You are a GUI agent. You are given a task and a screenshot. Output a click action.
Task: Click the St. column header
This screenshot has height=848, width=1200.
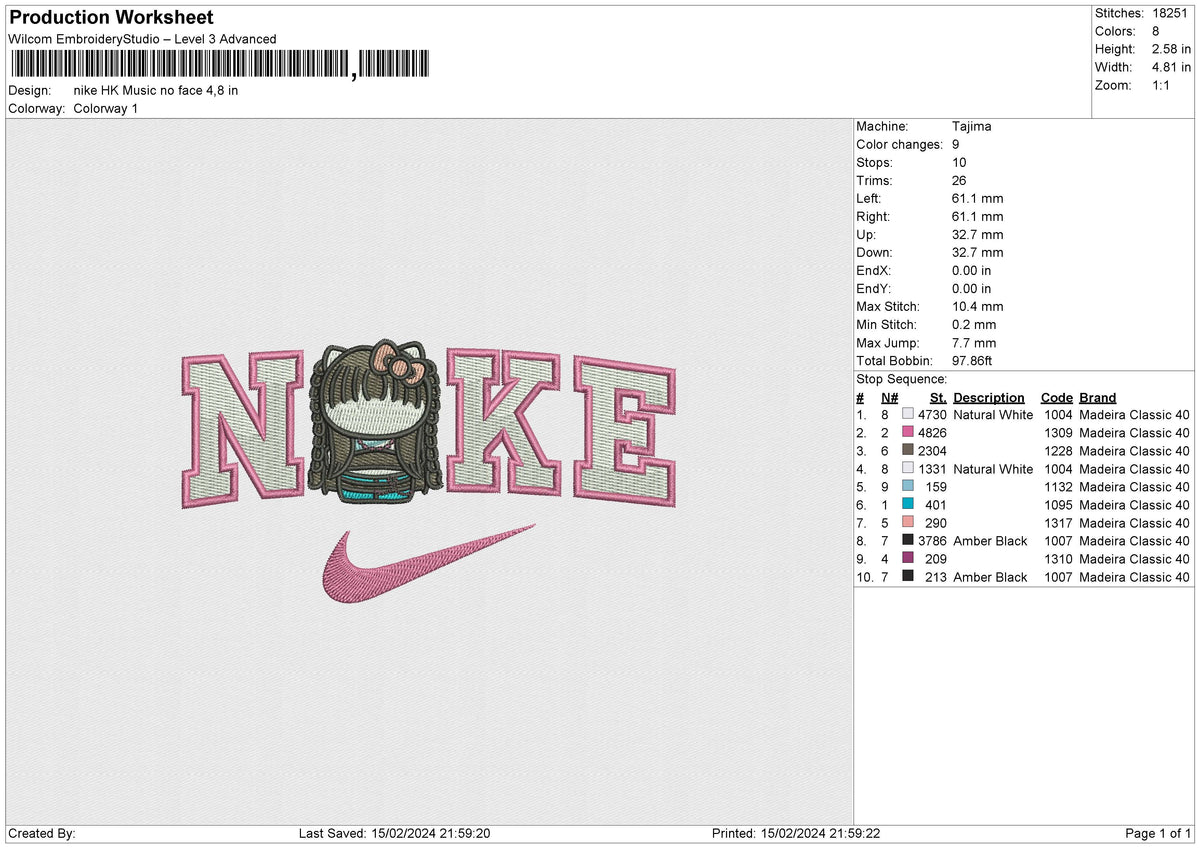tap(938, 398)
